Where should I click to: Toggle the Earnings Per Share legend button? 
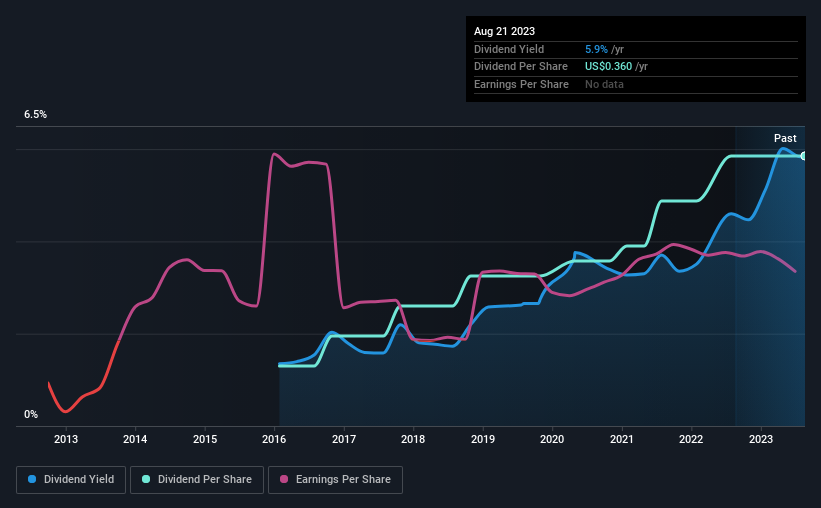(x=335, y=480)
